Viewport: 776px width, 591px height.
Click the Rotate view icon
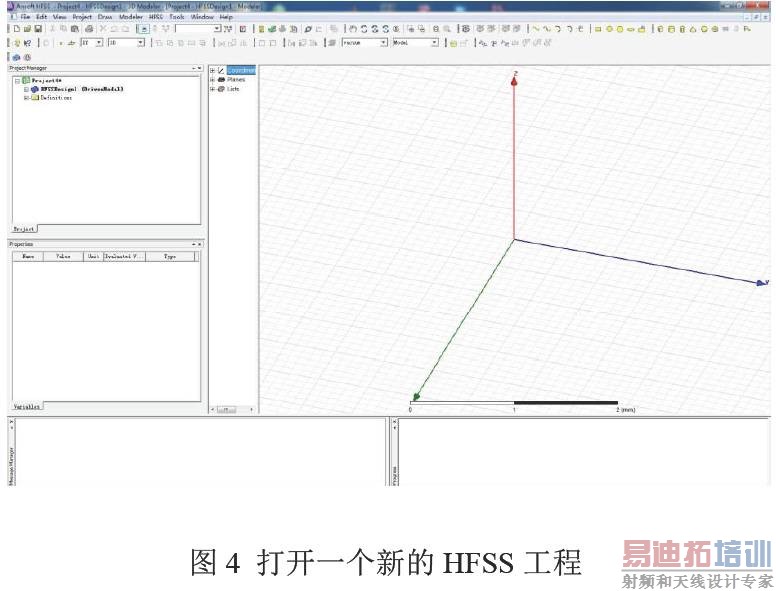pos(364,29)
